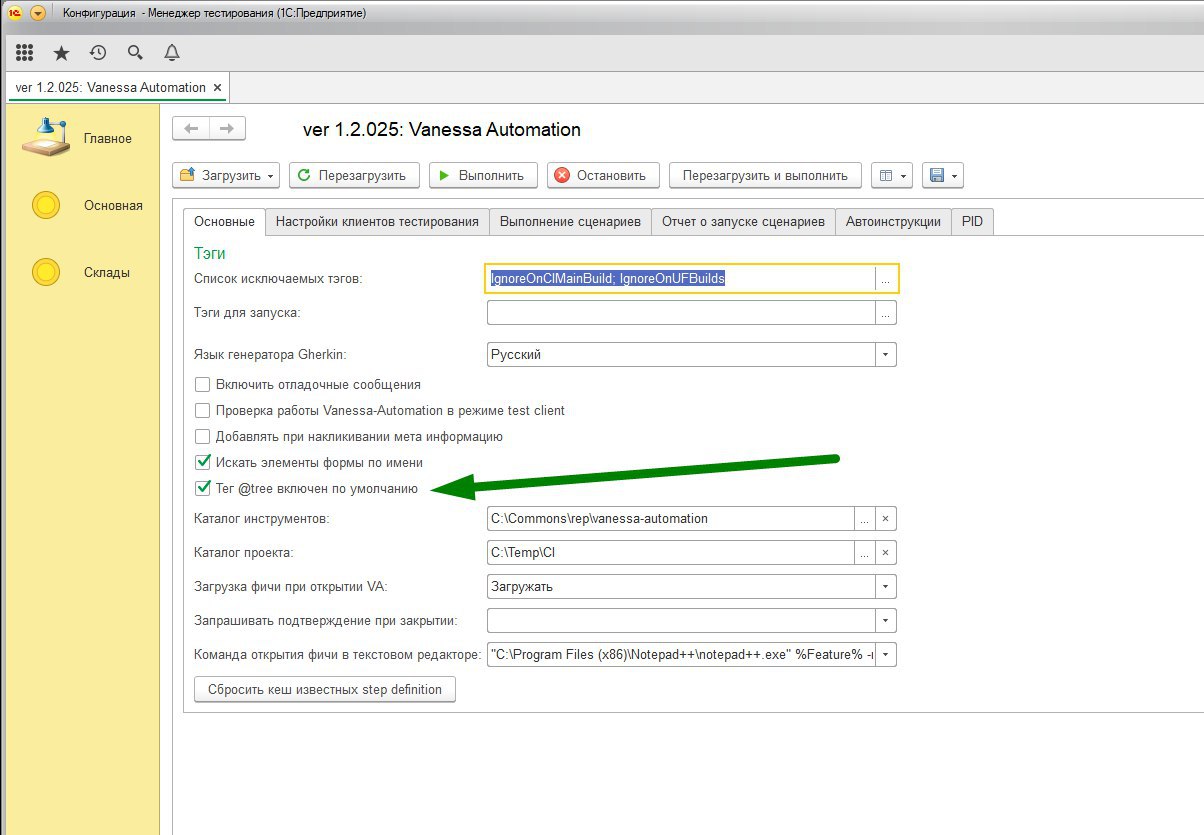The image size is (1204, 835).
Task: Click Тэги для запуска field
Action: [680, 313]
